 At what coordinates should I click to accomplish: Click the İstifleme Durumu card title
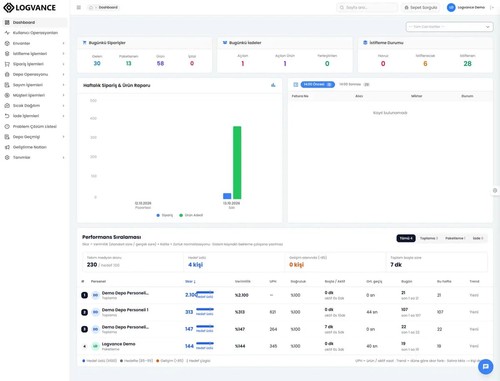click(x=386, y=43)
